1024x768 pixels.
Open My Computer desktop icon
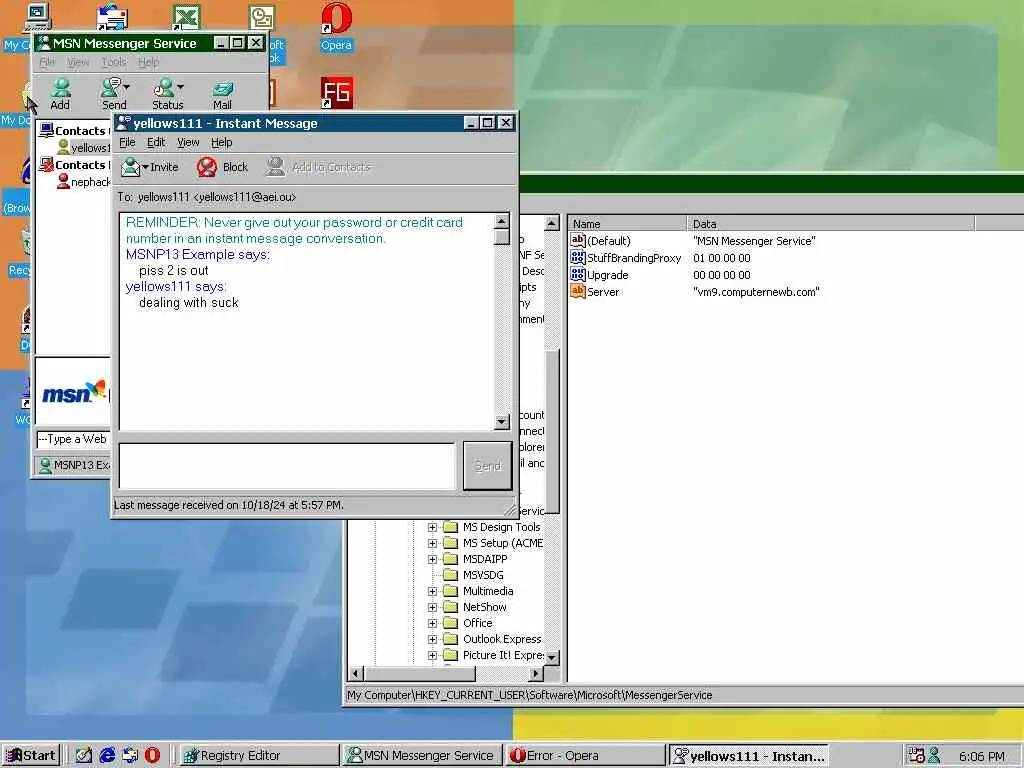(37, 18)
